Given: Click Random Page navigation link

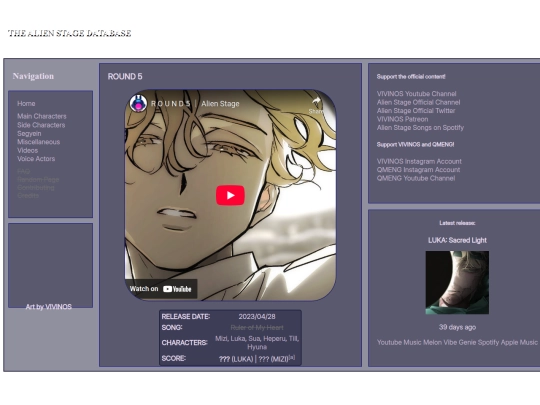Looking at the screenshot, I should coord(38,179).
